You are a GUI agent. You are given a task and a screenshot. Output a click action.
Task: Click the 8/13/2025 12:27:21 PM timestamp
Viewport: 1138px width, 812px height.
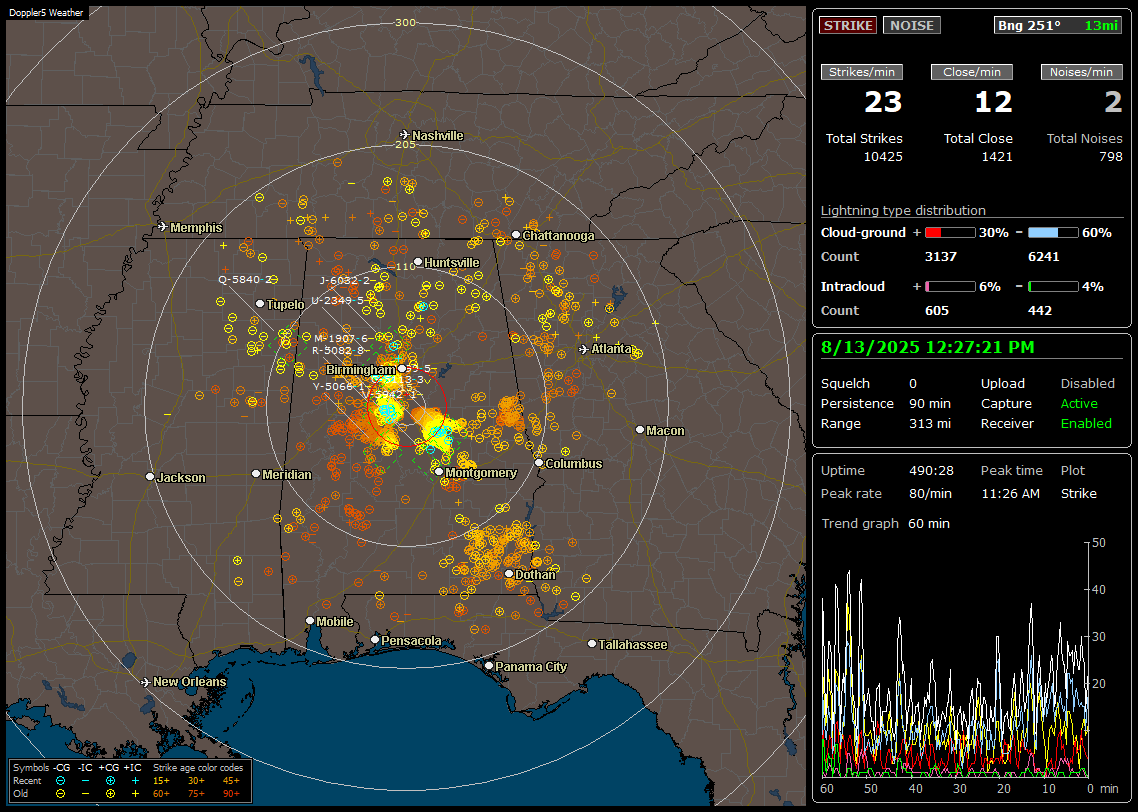point(928,347)
